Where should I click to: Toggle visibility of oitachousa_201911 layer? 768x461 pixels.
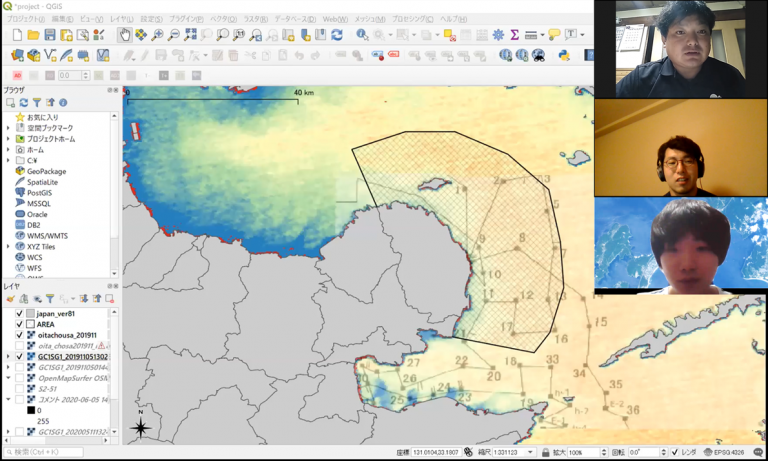[x=20, y=335]
